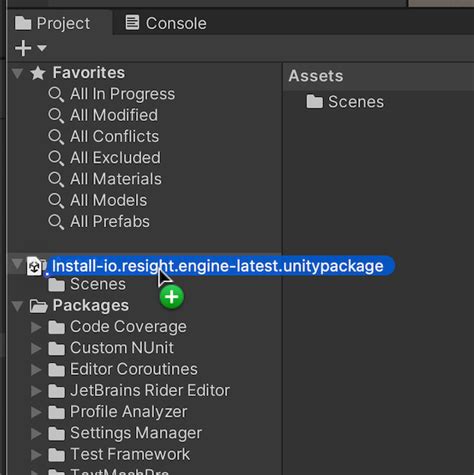Select the Project tab
Screen dimensions: 474x475
point(53,23)
